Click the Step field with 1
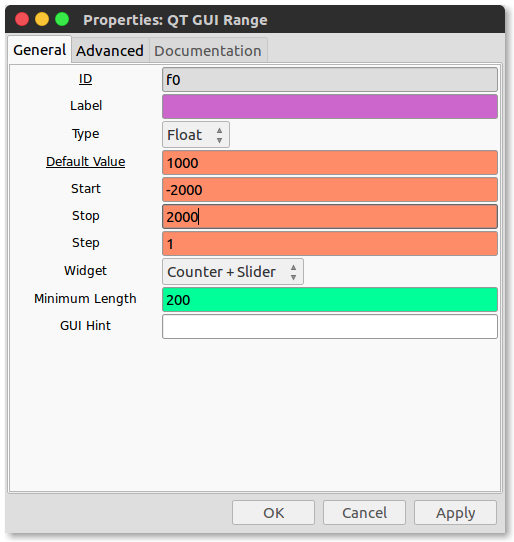 330,244
